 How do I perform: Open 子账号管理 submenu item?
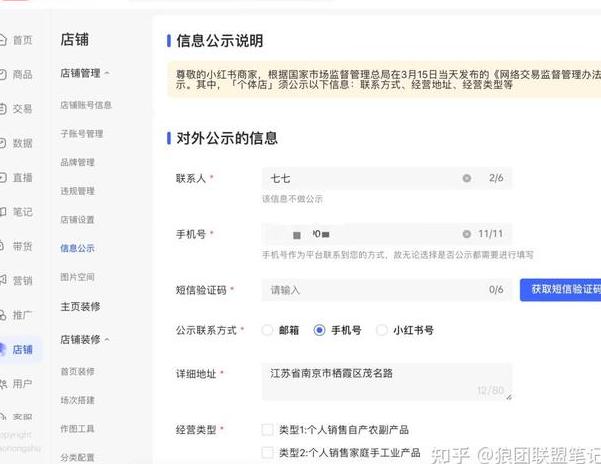pyautogui.click(x=82, y=134)
